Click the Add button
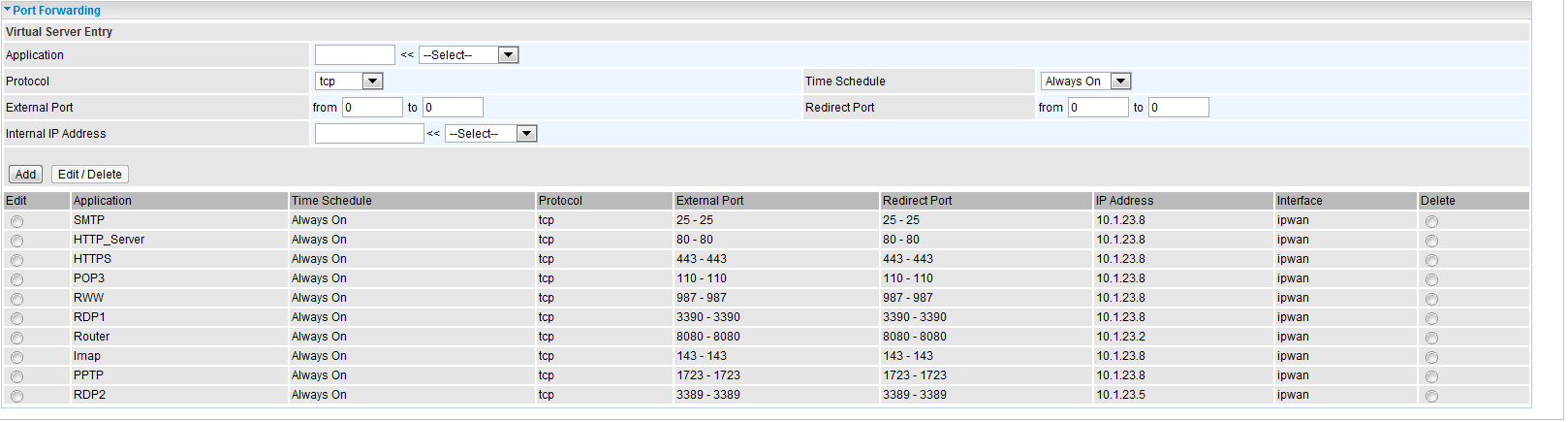Image resolution: width=1568 pixels, height=422 pixels. [x=25, y=175]
